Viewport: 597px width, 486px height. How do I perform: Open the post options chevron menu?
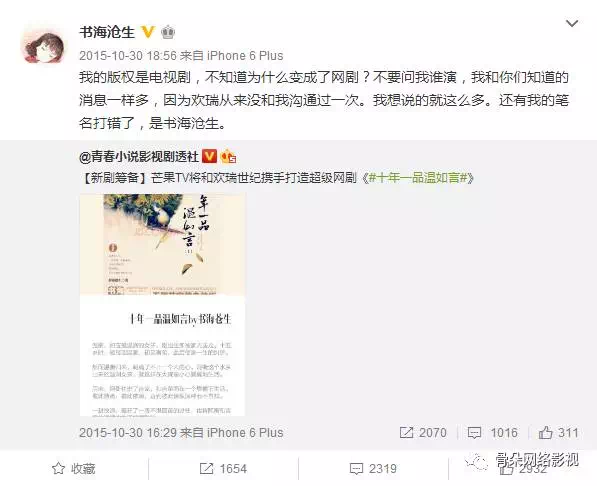[572, 24]
